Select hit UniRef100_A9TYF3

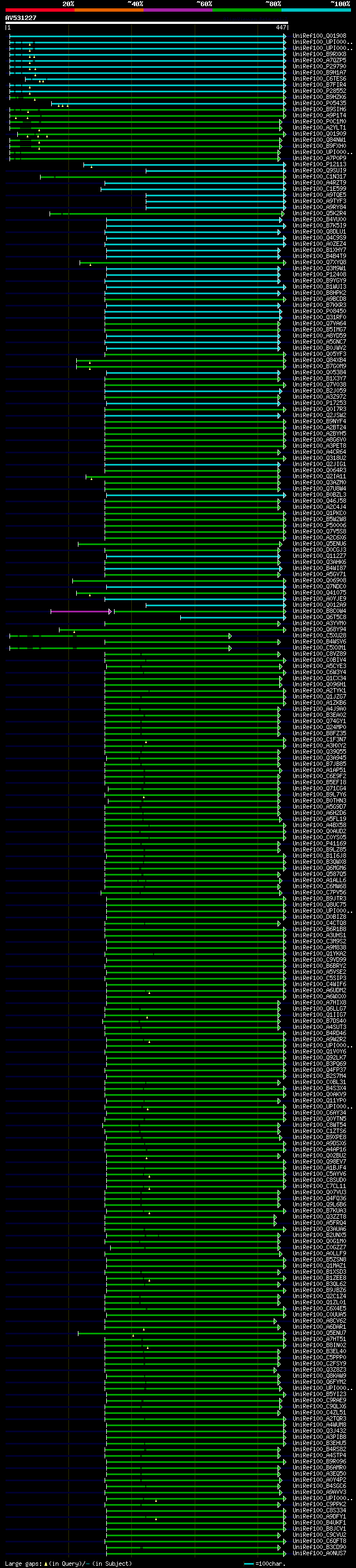pyautogui.click(x=319, y=201)
